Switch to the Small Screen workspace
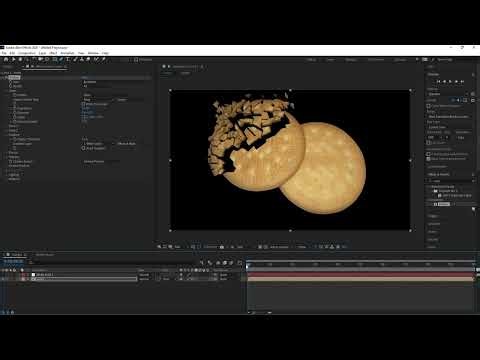The height and width of the screenshot is (360, 480). coord(376,60)
